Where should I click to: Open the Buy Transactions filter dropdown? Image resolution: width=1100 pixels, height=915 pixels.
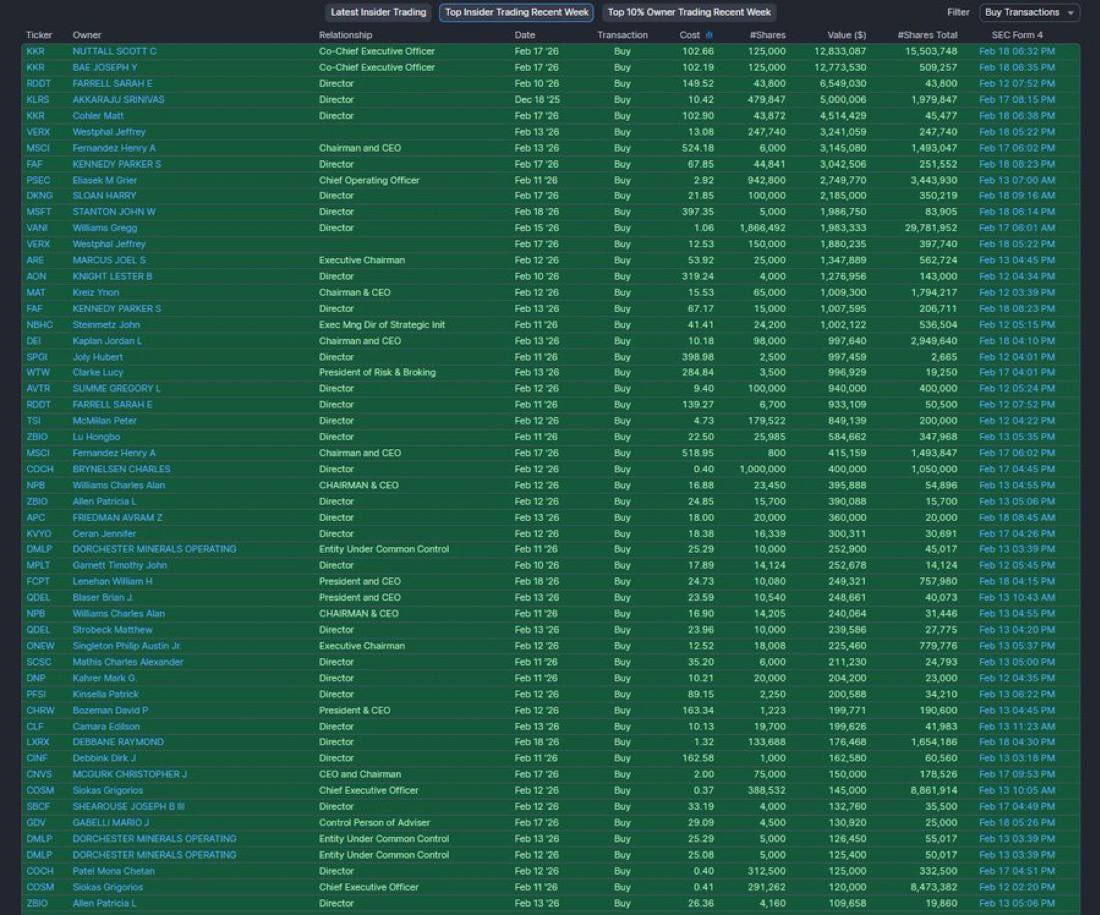coord(1029,13)
